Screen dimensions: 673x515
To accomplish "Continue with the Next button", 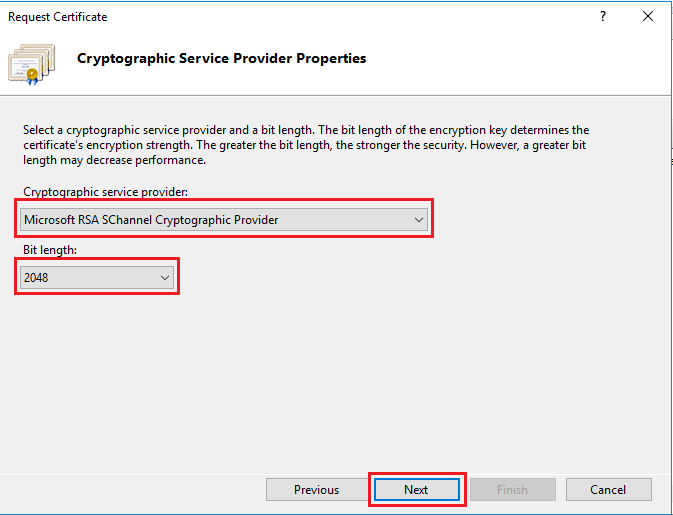I will pyautogui.click(x=416, y=490).
